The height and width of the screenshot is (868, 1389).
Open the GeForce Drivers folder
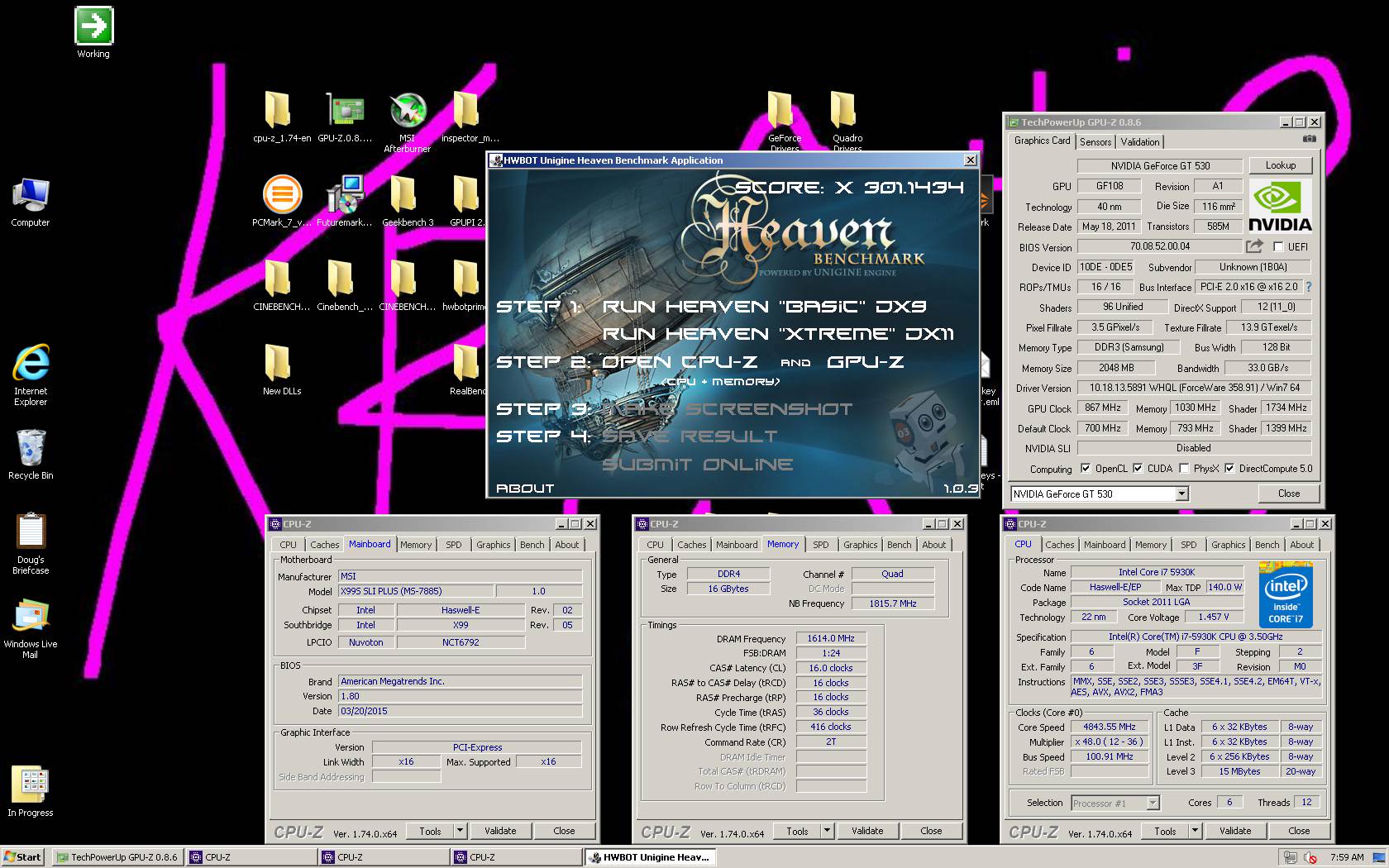click(780, 110)
